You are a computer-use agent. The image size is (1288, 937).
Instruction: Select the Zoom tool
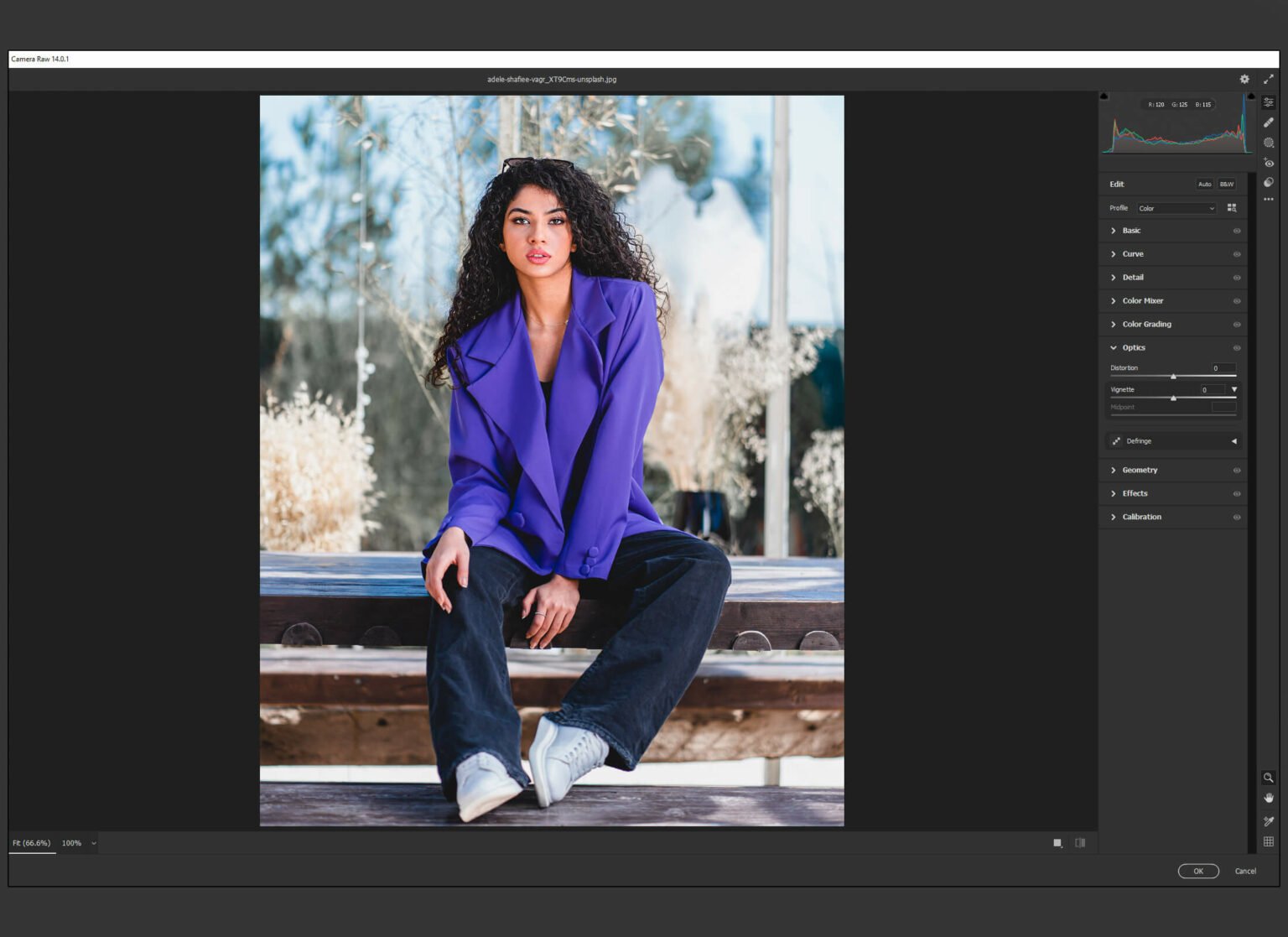(x=1269, y=778)
